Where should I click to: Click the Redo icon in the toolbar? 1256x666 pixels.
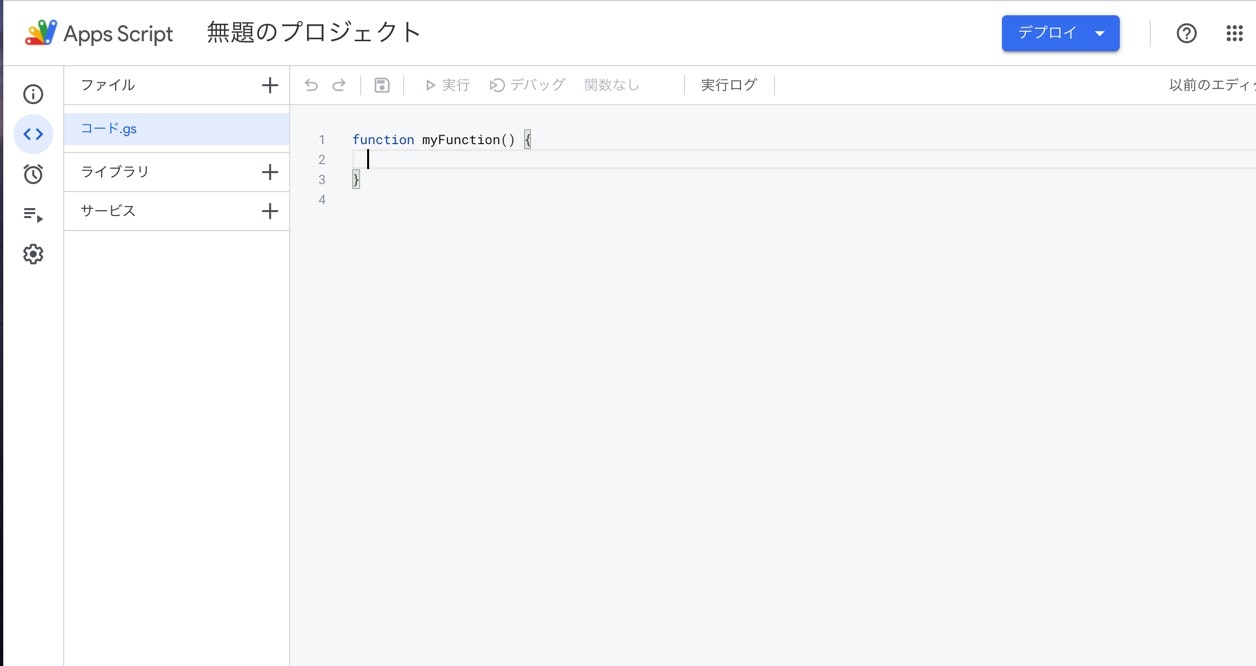[x=339, y=85]
